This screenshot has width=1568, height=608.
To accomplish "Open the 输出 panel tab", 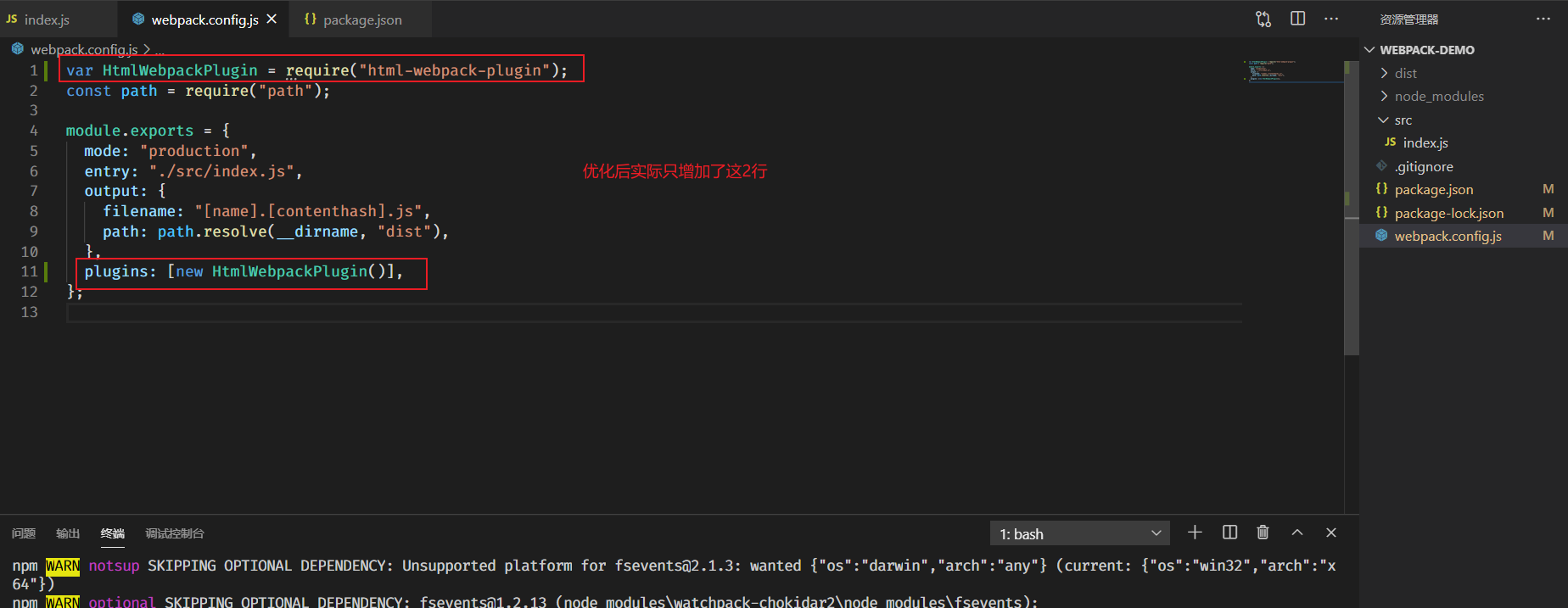I will click(68, 533).
